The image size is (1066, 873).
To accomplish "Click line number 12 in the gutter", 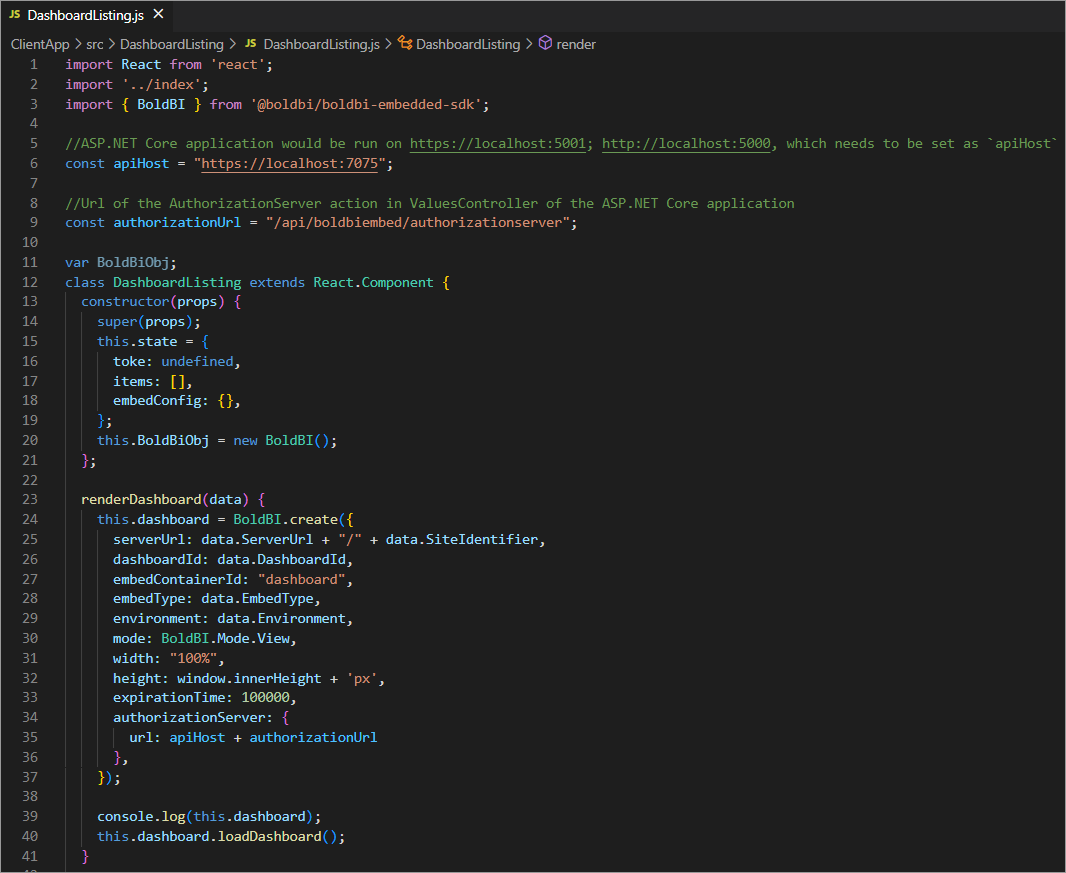I will (x=30, y=282).
